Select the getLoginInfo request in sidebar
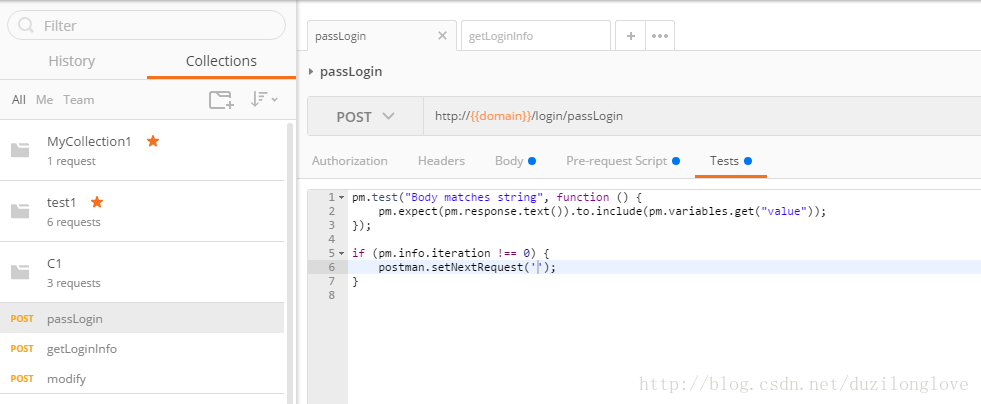Image resolution: width=981 pixels, height=404 pixels. pos(82,349)
